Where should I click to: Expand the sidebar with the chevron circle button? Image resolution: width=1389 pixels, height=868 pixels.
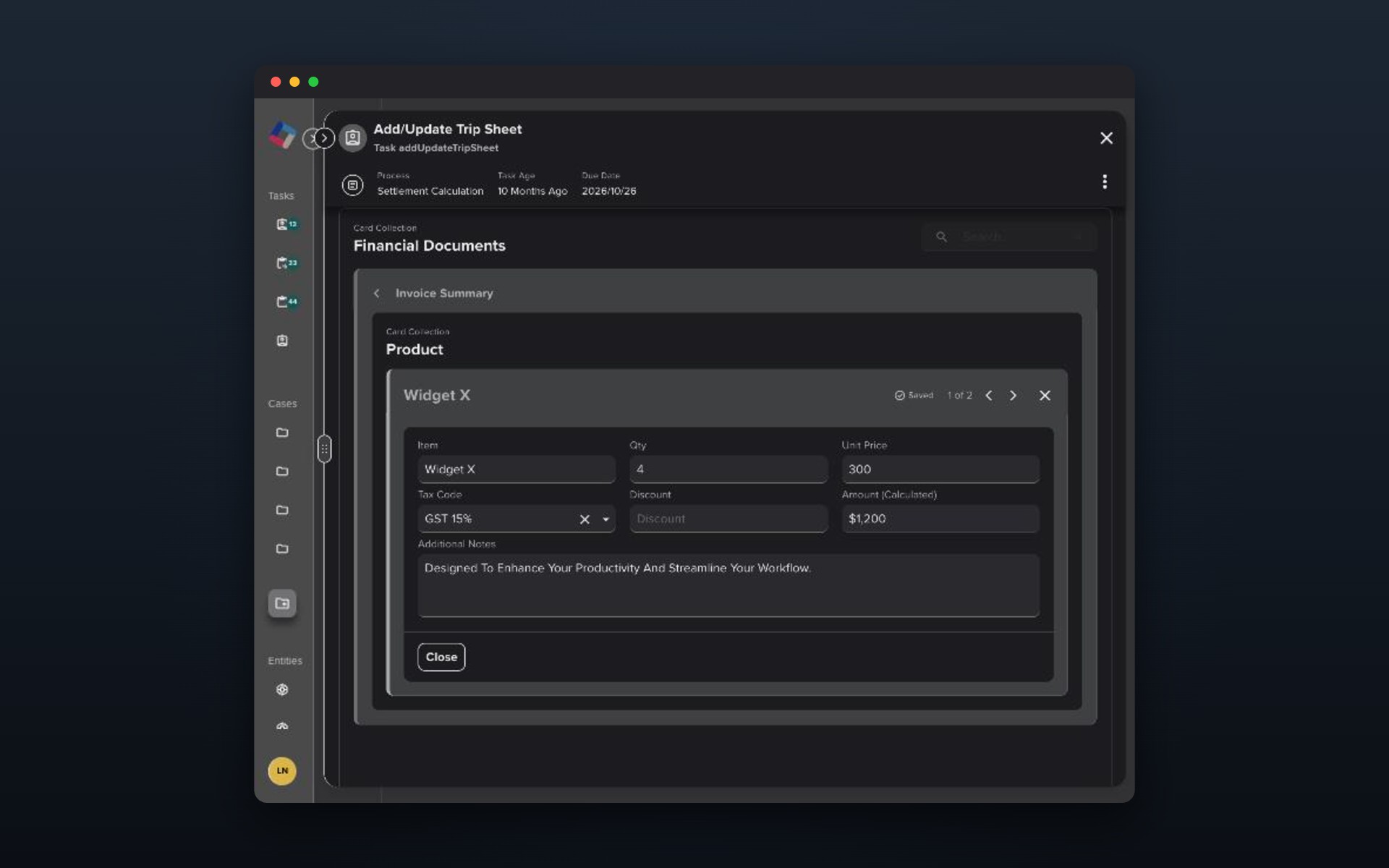324,138
